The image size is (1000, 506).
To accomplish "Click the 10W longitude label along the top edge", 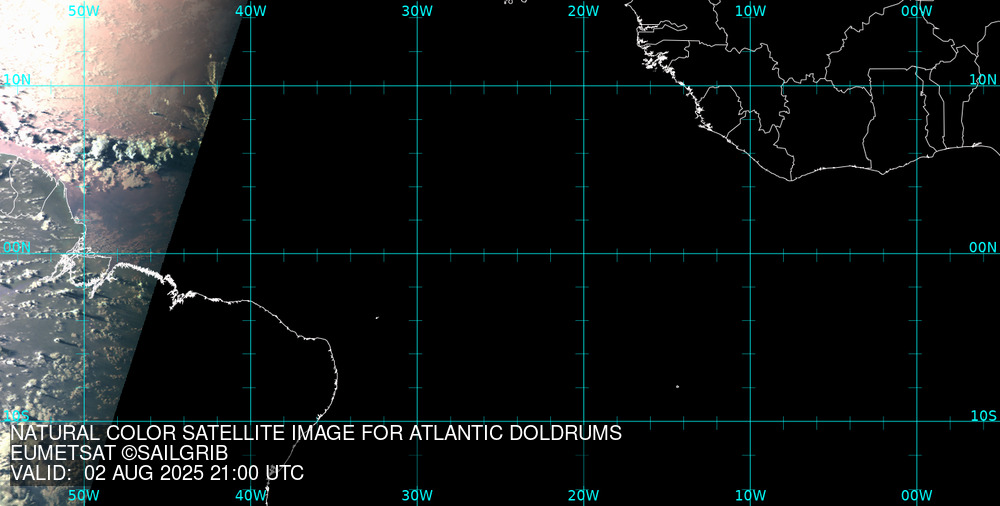I will tap(750, 11).
